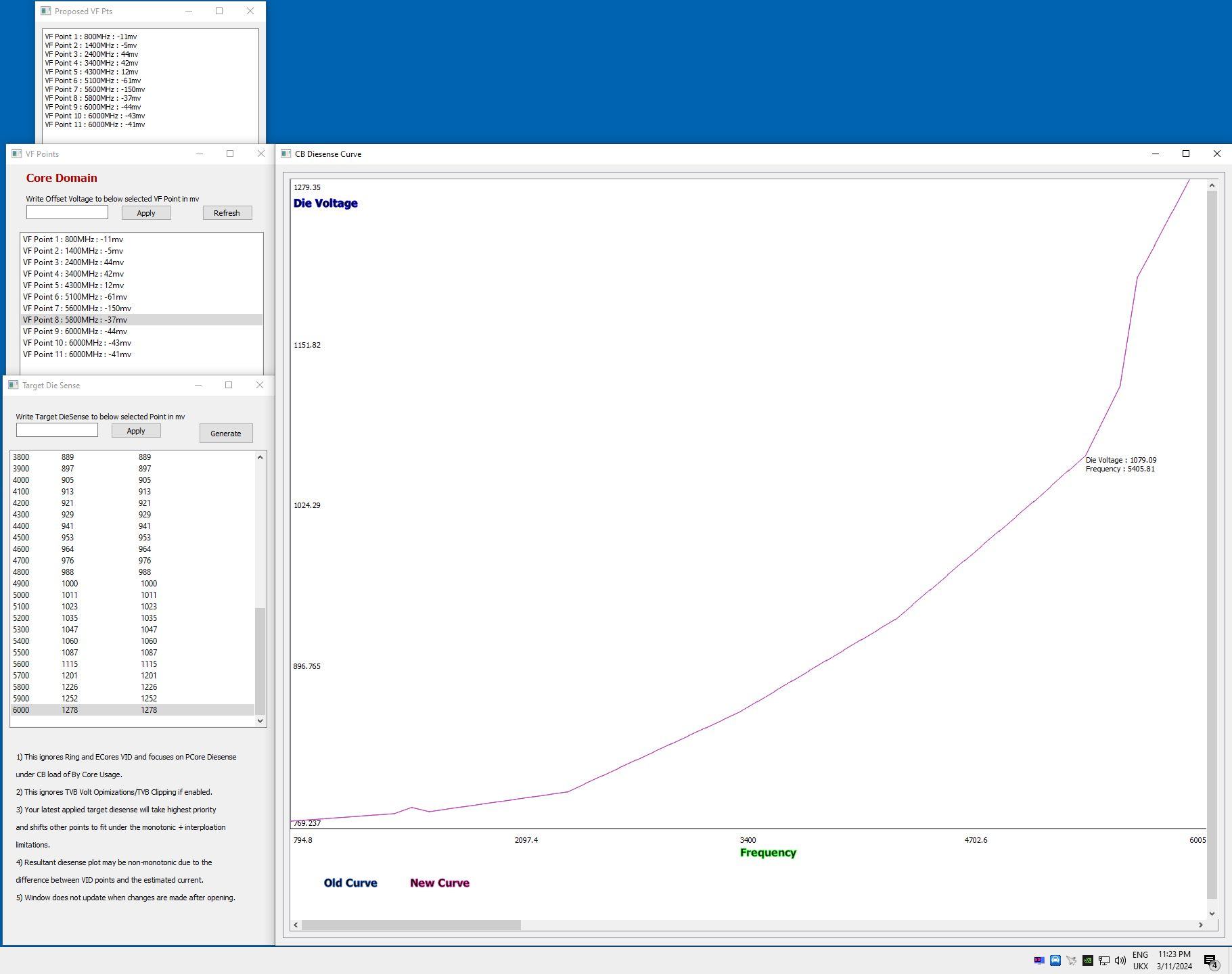Focus the offset voltage input field
1232x974 pixels.
67,212
